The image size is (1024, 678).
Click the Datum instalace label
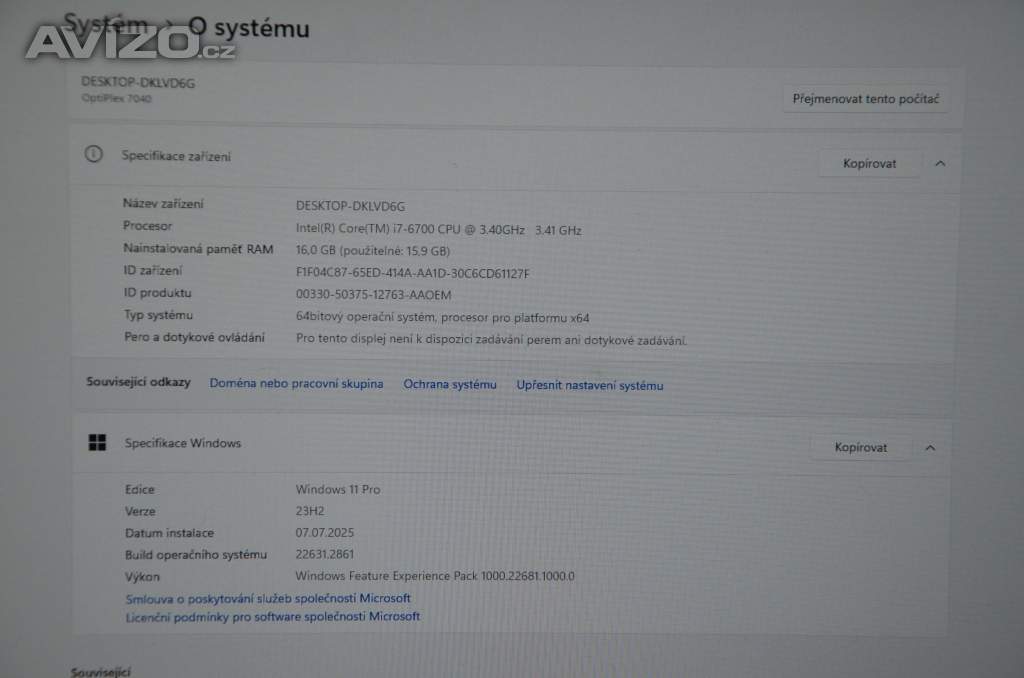click(170, 533)
